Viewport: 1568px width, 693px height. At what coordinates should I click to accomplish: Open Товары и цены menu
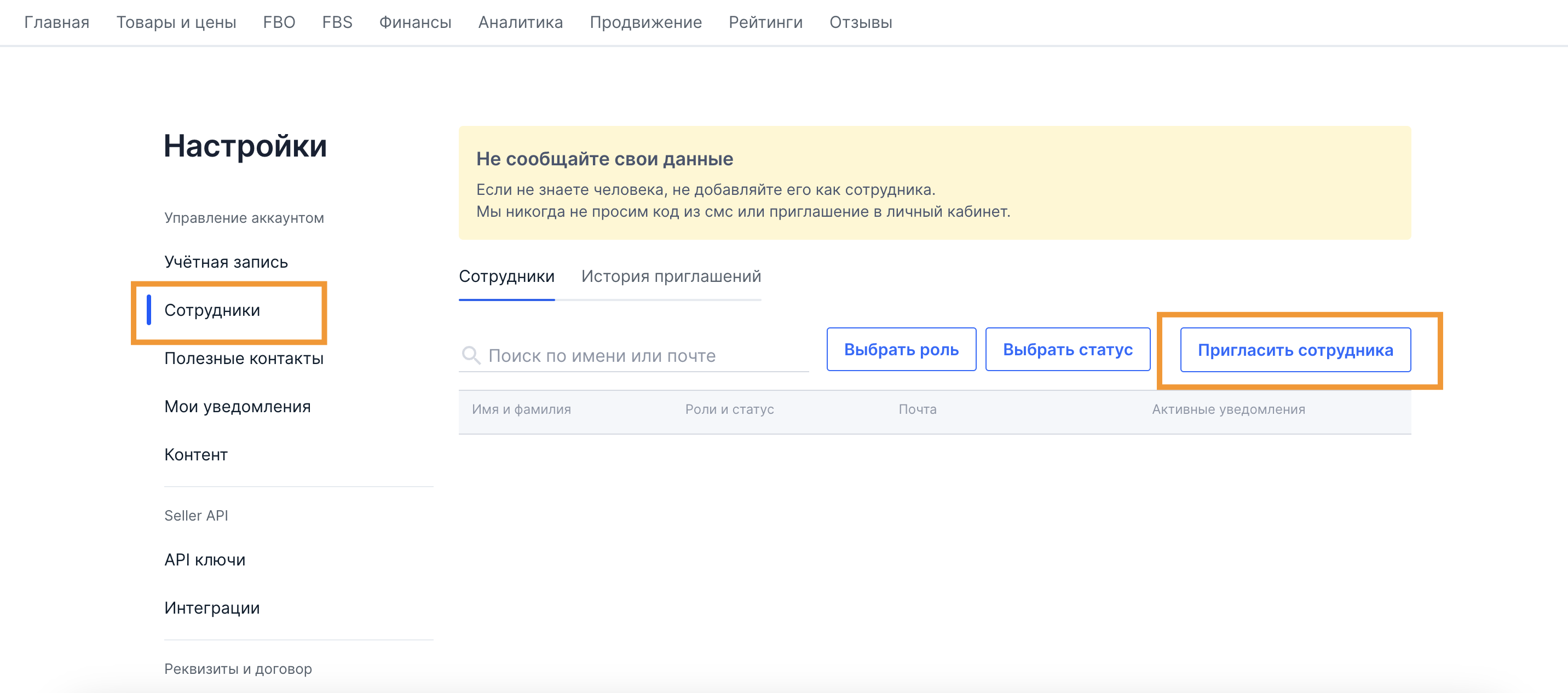tap(176, 22)
